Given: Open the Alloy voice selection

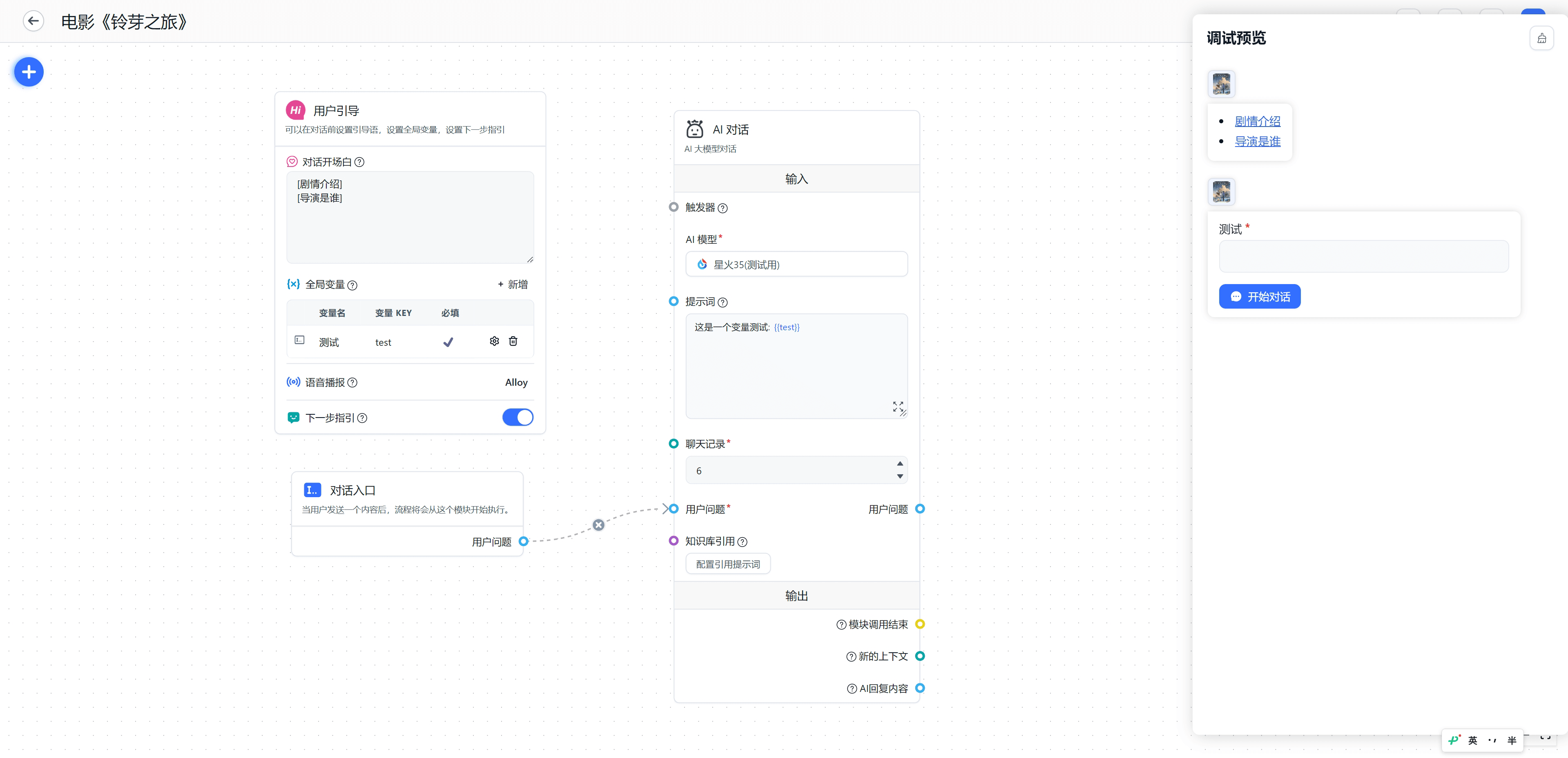Looking at the screenshot, I should click(x=515, y=382).
